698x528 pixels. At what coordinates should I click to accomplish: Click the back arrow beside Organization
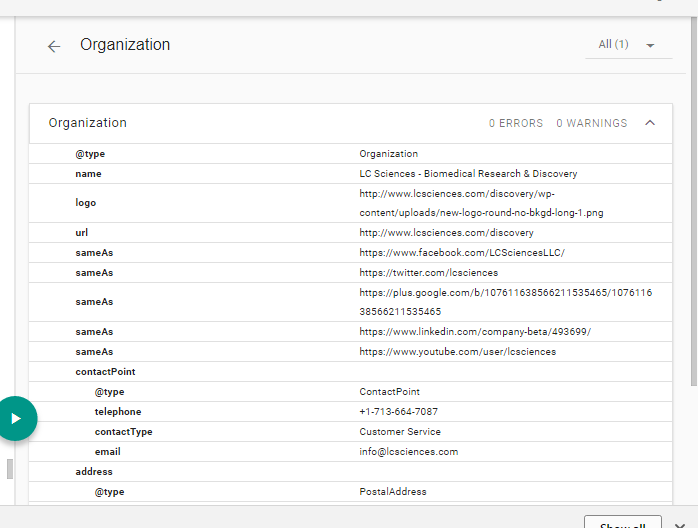[54, 46]
